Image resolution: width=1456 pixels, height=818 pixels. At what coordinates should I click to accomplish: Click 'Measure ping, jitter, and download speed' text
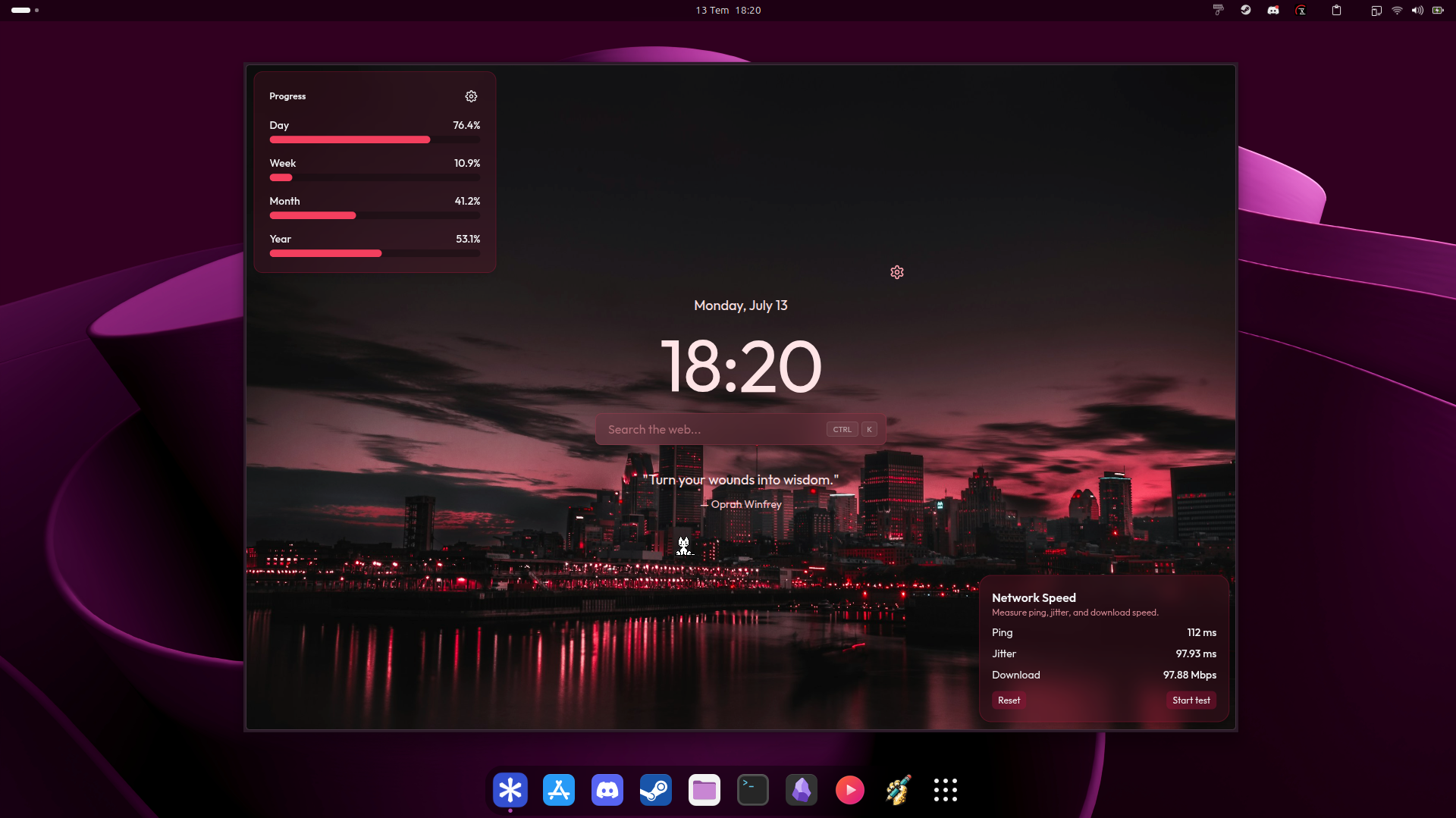(x=1075, y=613)
